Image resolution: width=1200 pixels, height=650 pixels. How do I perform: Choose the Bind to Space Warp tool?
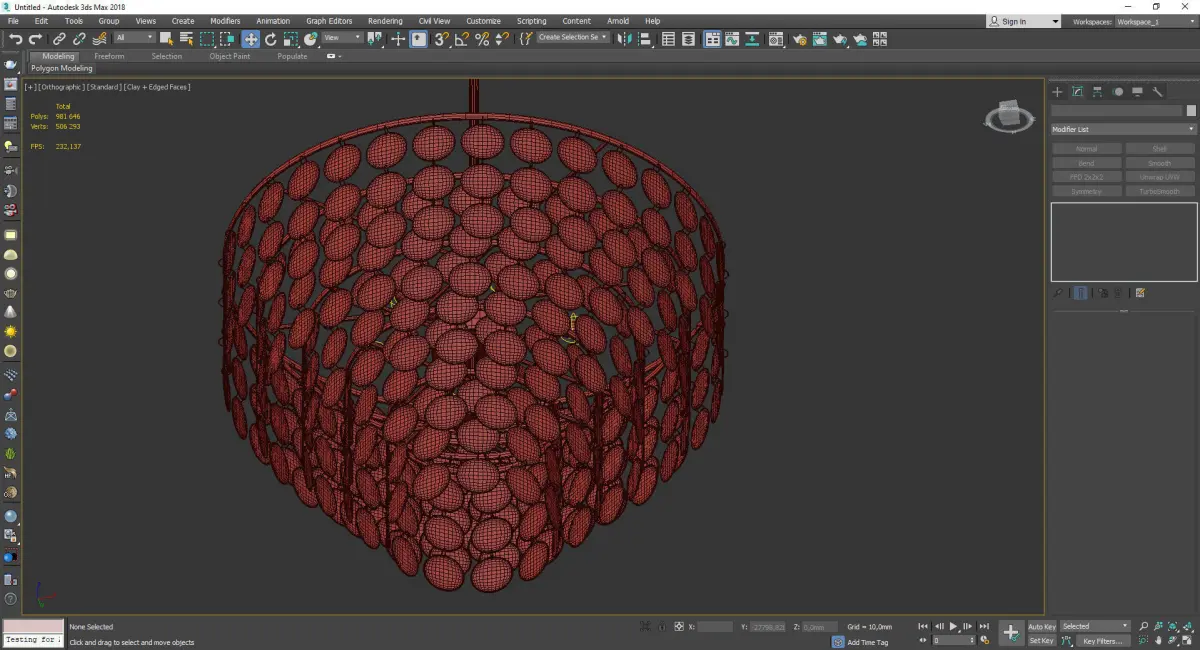99,39
